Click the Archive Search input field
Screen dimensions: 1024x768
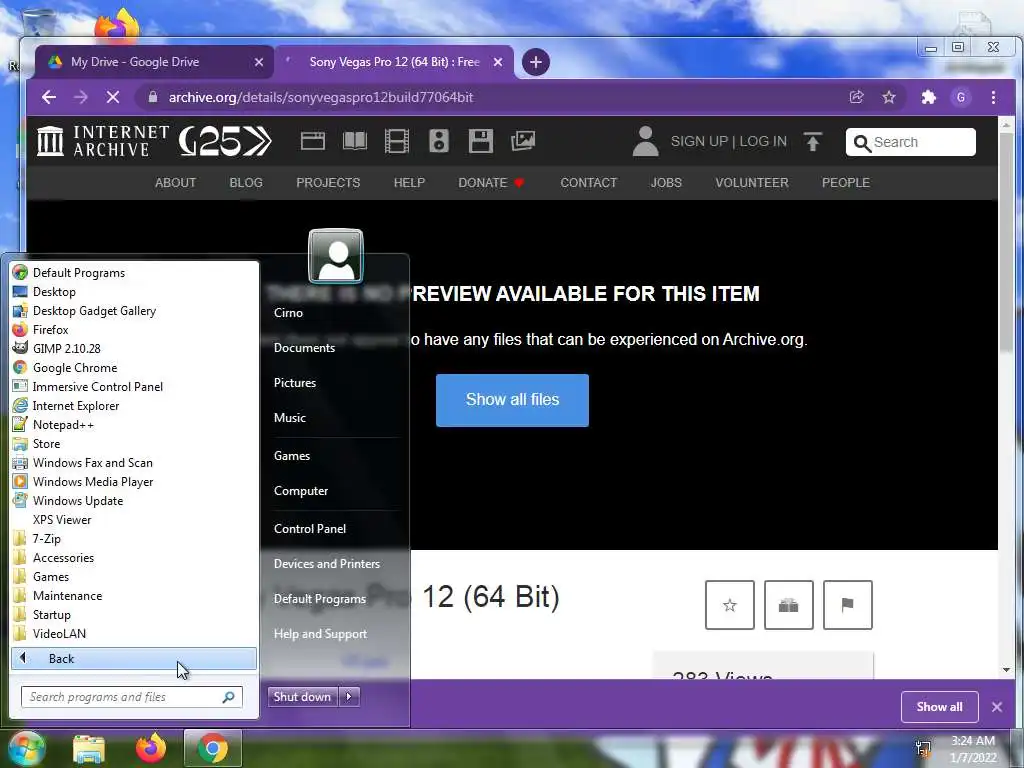tap(910, 142)
